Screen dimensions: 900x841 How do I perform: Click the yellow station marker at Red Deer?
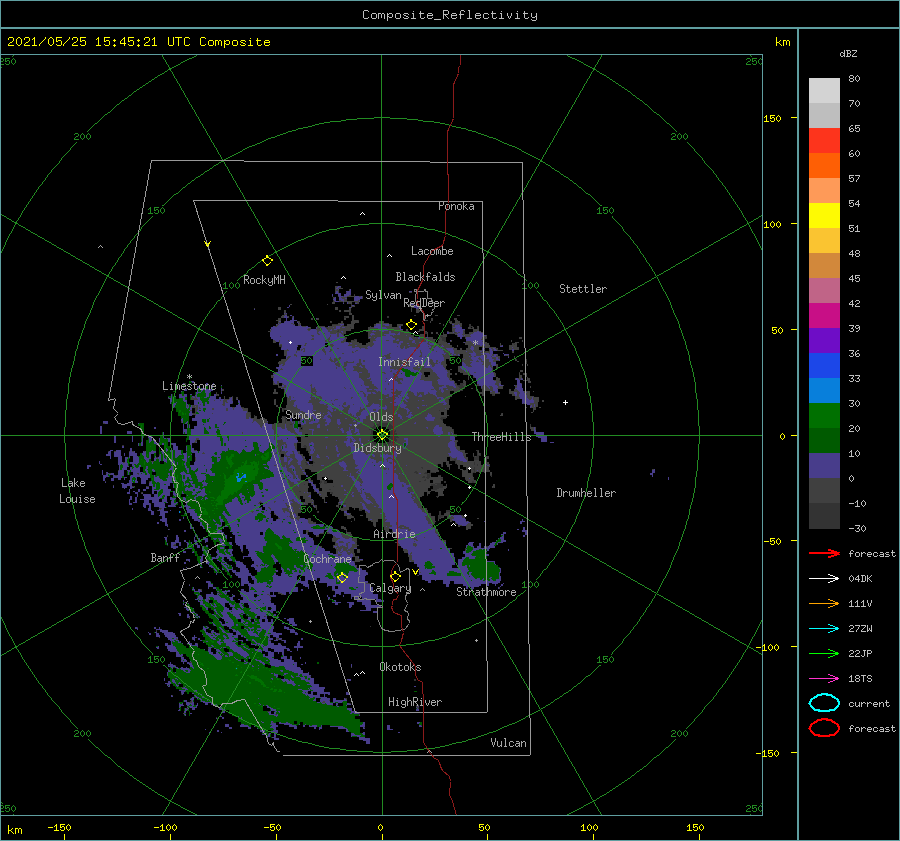412,325
